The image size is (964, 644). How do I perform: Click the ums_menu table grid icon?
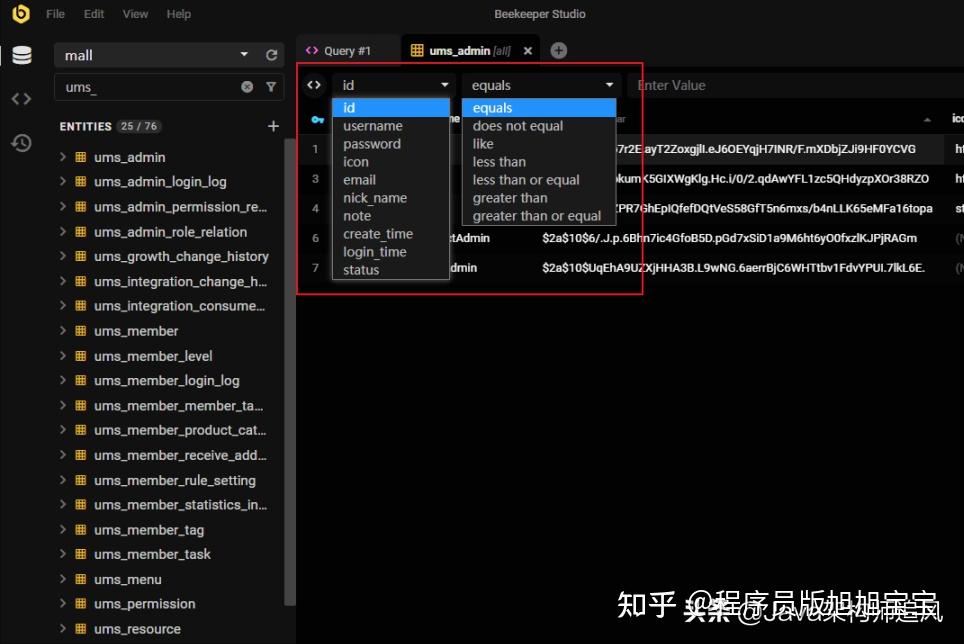[x=81, y=579]
